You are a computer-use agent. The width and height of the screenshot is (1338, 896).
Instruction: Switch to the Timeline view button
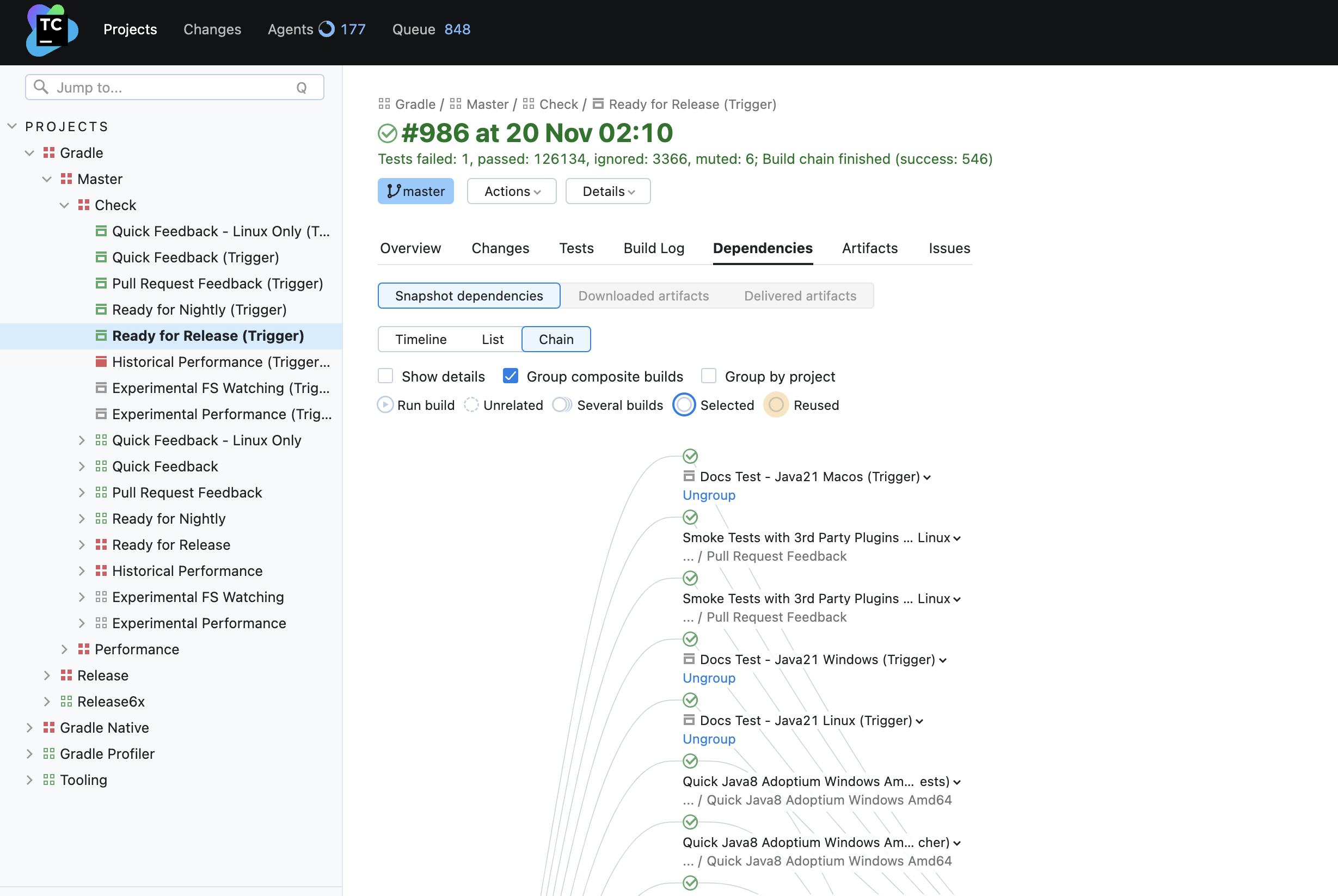click(421, 339)
